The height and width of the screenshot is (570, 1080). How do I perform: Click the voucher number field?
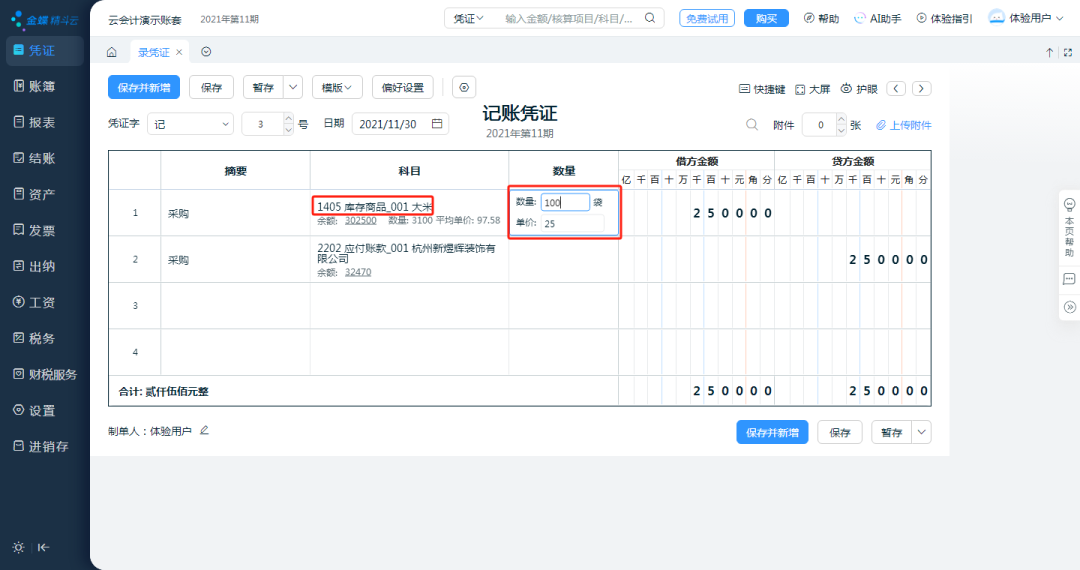pos(262,124)
